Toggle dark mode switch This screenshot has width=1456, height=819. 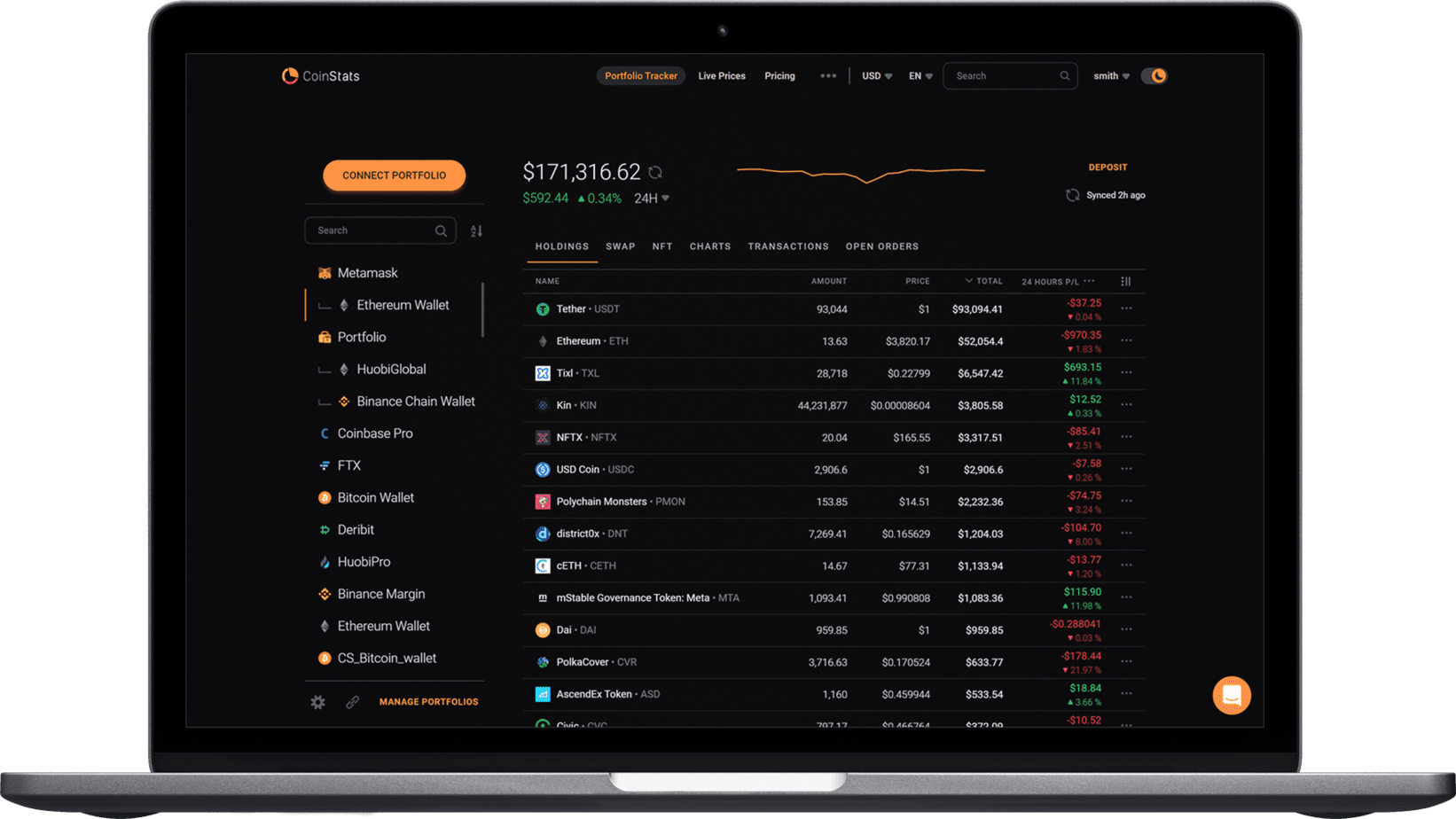click(x=1154, y=76)
